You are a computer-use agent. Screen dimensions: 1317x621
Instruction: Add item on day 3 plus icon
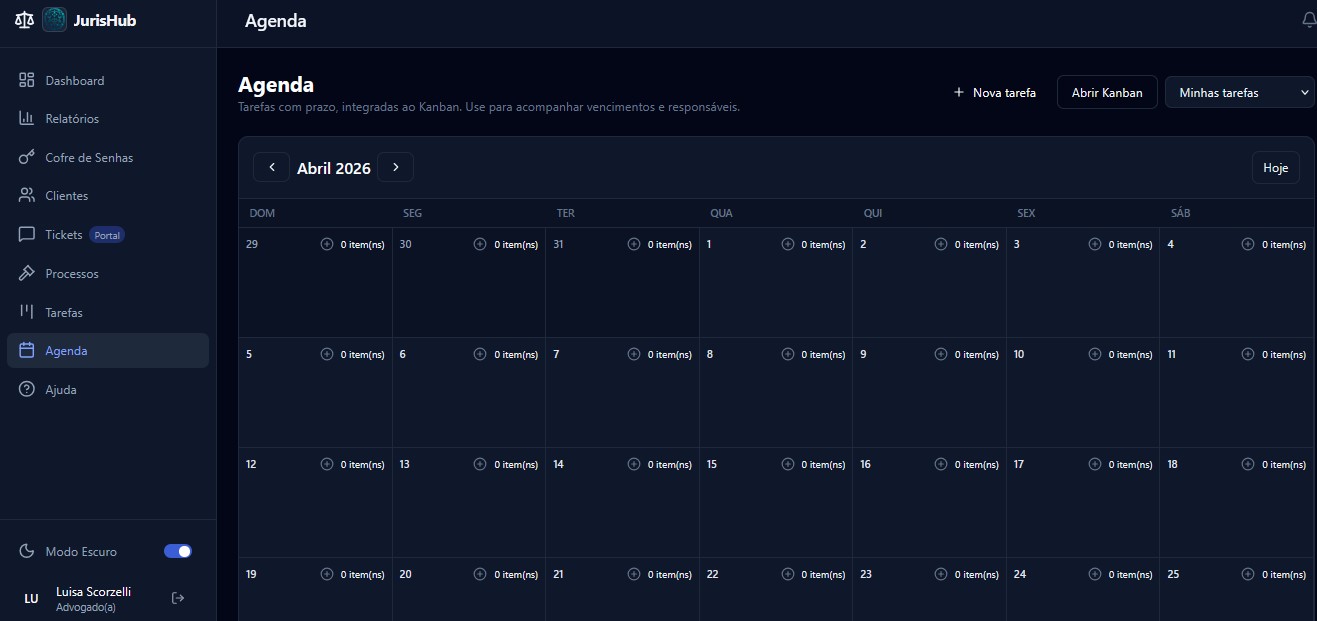(1095, 244)
